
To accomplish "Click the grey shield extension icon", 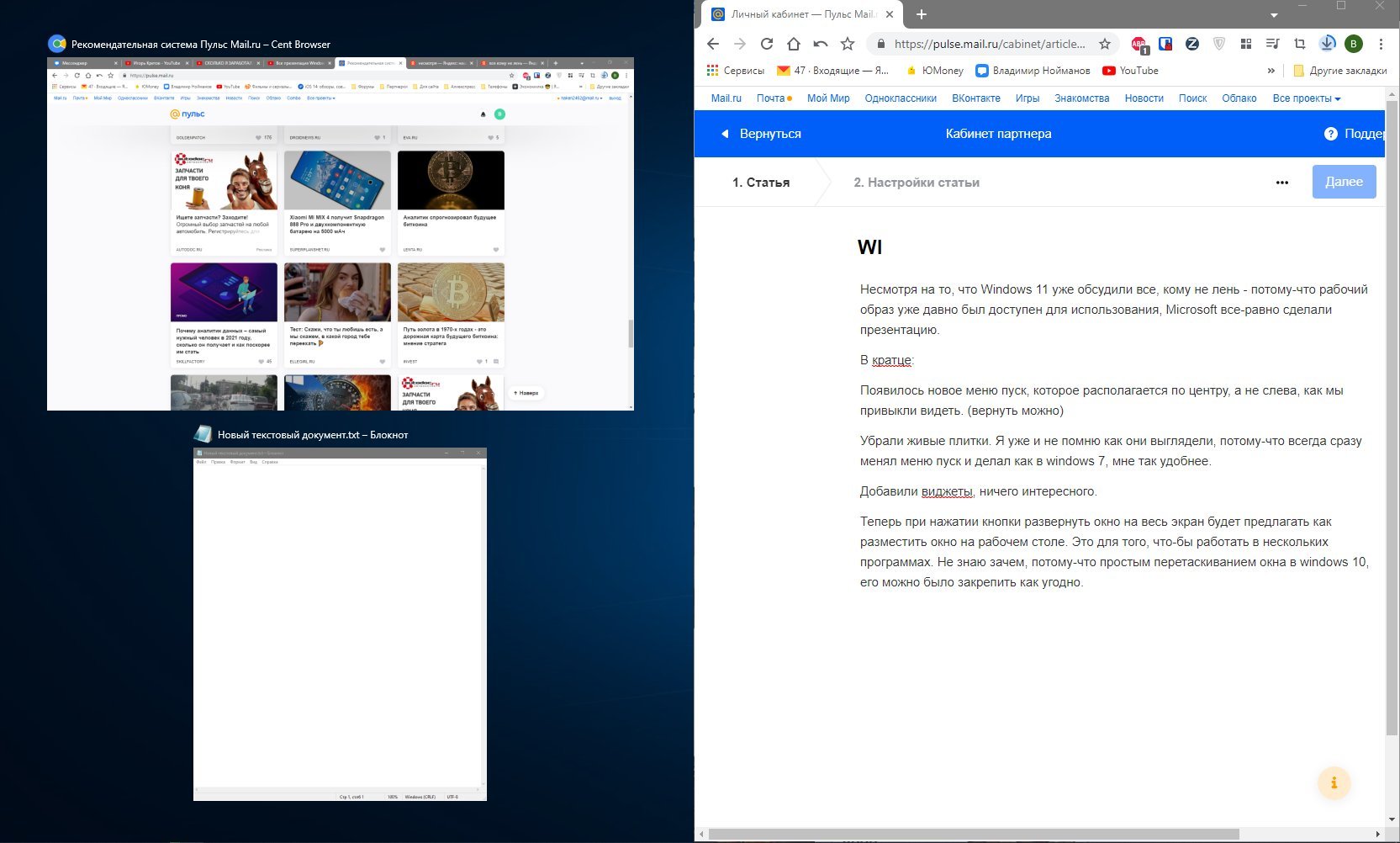I will 1219,44.
